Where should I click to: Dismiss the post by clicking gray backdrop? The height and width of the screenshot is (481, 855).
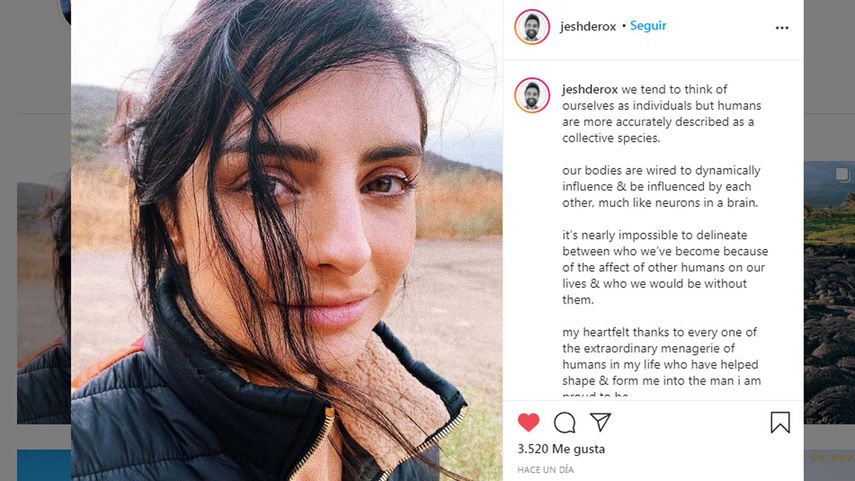pos(33,82)
